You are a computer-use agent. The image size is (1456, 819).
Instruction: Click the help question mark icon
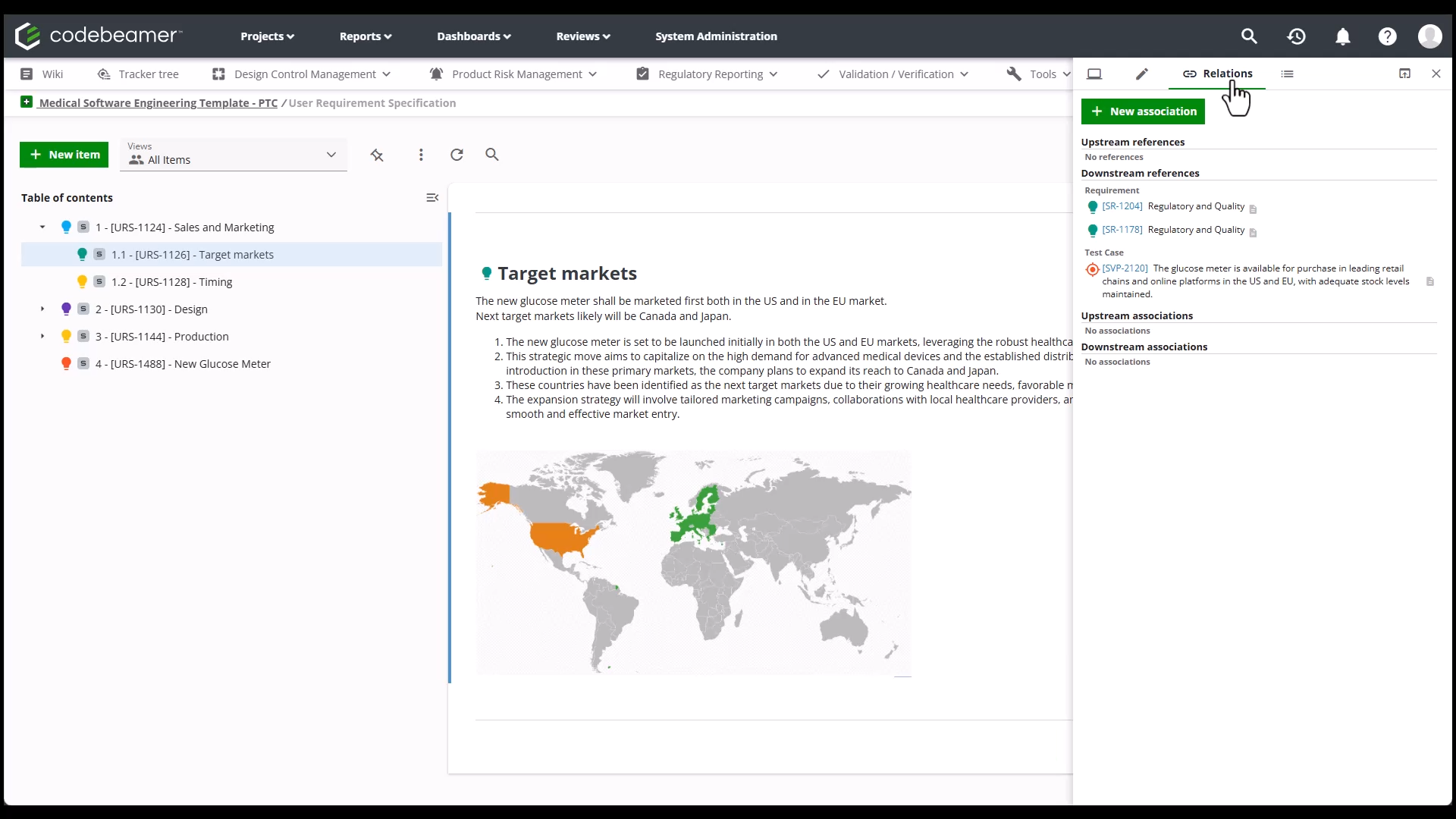coord(1387,36)
